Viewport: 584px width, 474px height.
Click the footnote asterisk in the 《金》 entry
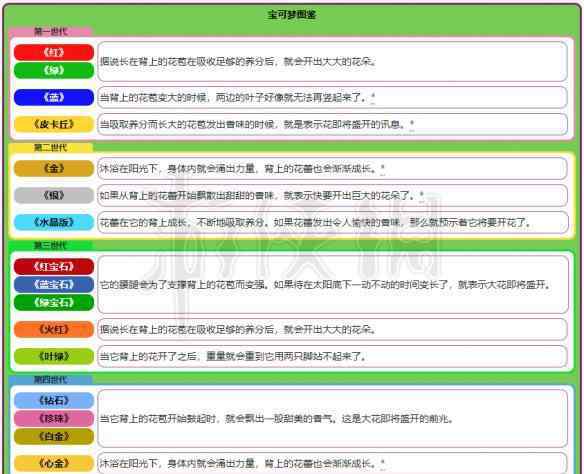tap(383, 169)
